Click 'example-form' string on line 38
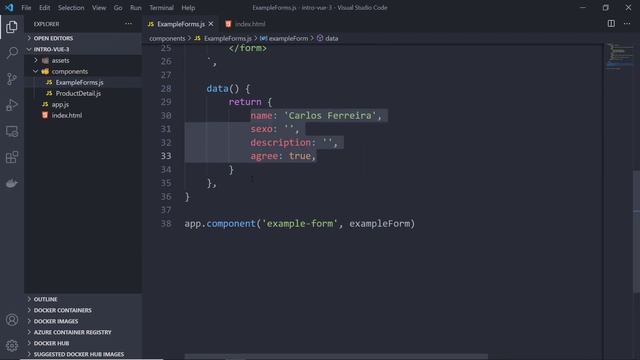The image size is (640, 360). click(300, 224)
